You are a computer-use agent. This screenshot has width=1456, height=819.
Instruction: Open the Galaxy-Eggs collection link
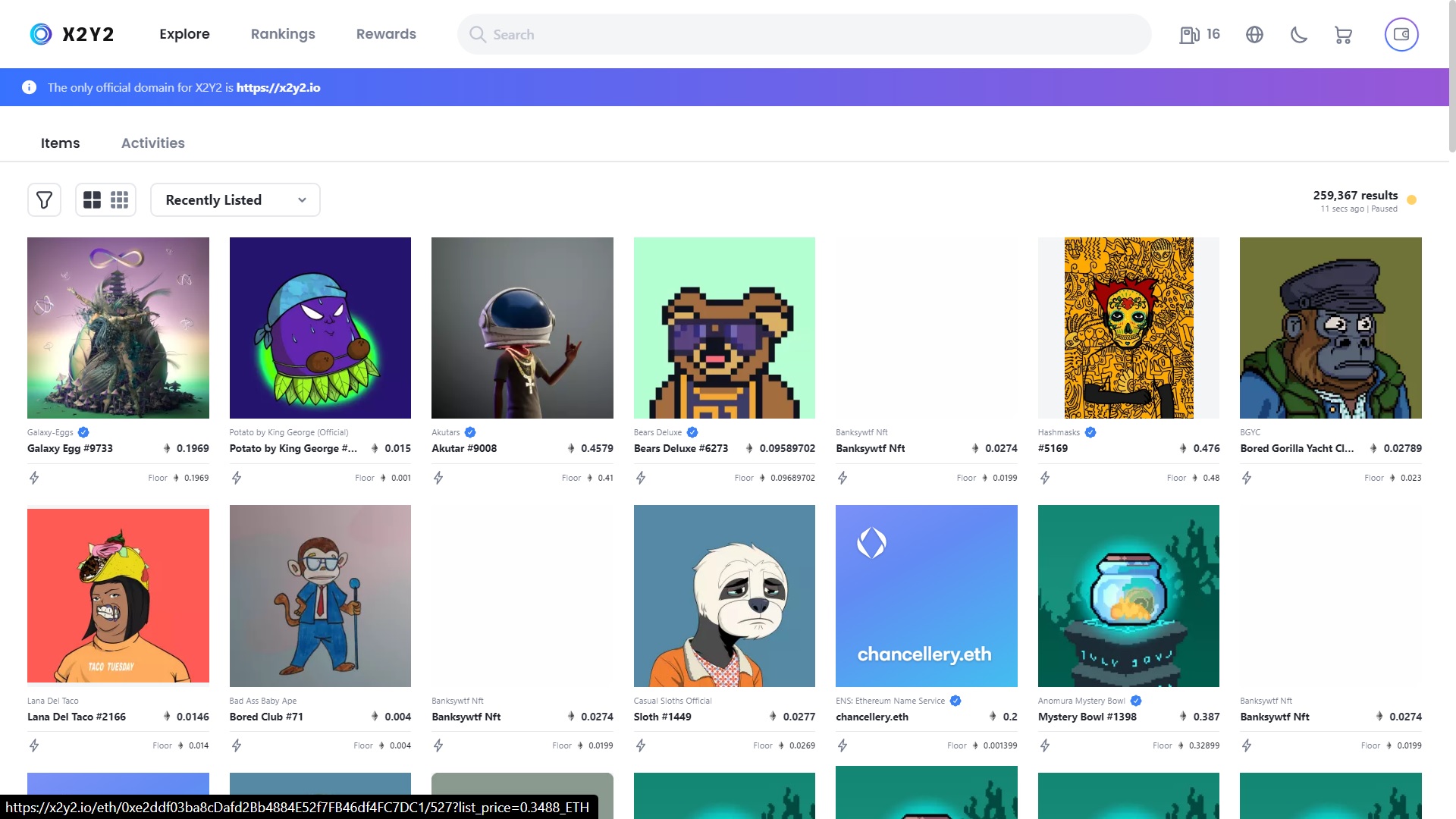point(50,432)
